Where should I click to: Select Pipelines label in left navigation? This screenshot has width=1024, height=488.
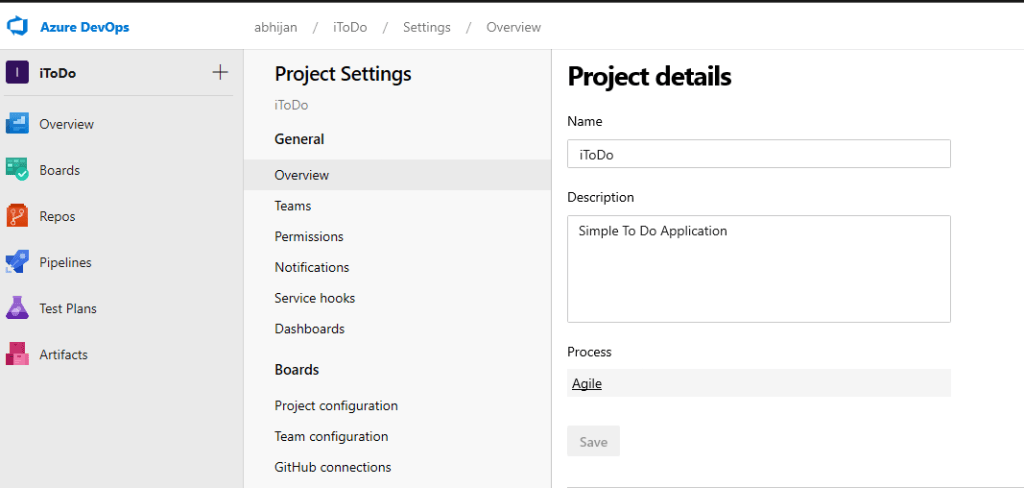point(65,263)
